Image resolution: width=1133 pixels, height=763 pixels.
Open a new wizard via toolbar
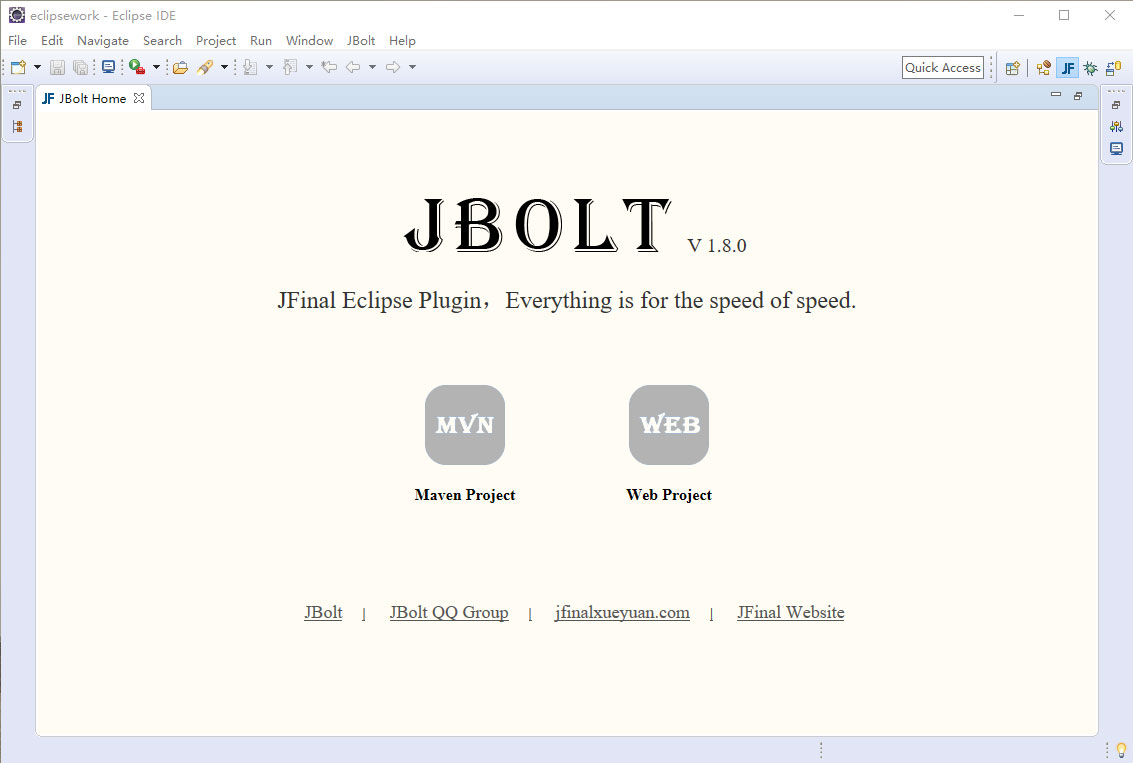[18, 67]
